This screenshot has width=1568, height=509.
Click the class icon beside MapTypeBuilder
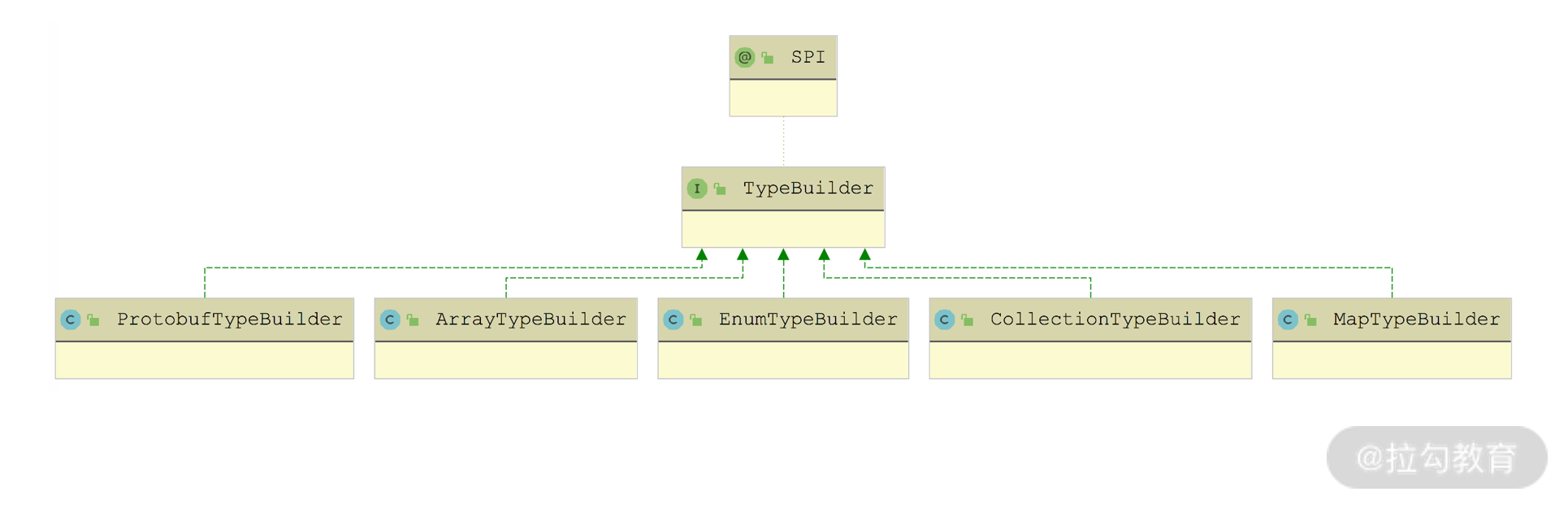click(1288, 320)
